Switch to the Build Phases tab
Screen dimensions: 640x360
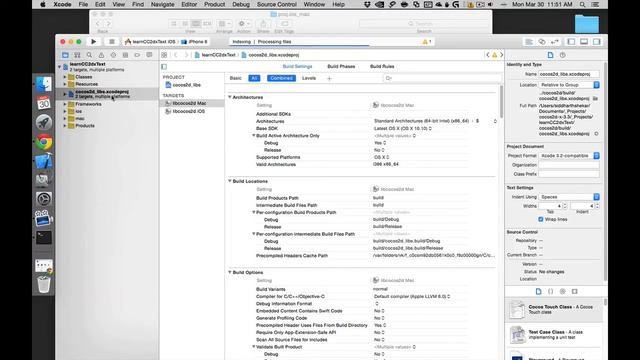341,66
